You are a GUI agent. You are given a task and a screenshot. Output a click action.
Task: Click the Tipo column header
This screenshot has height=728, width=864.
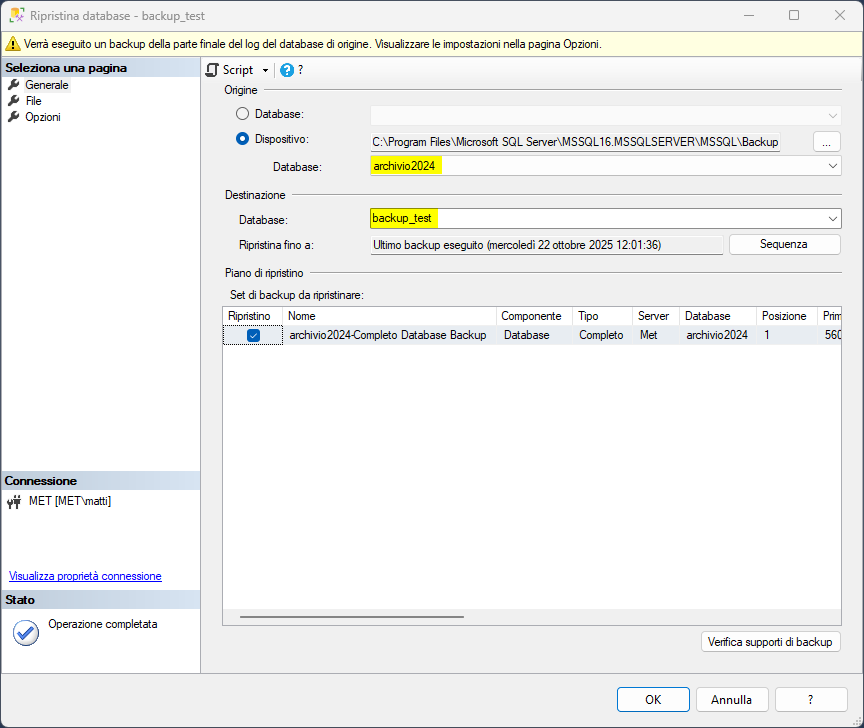click(602, 316)
